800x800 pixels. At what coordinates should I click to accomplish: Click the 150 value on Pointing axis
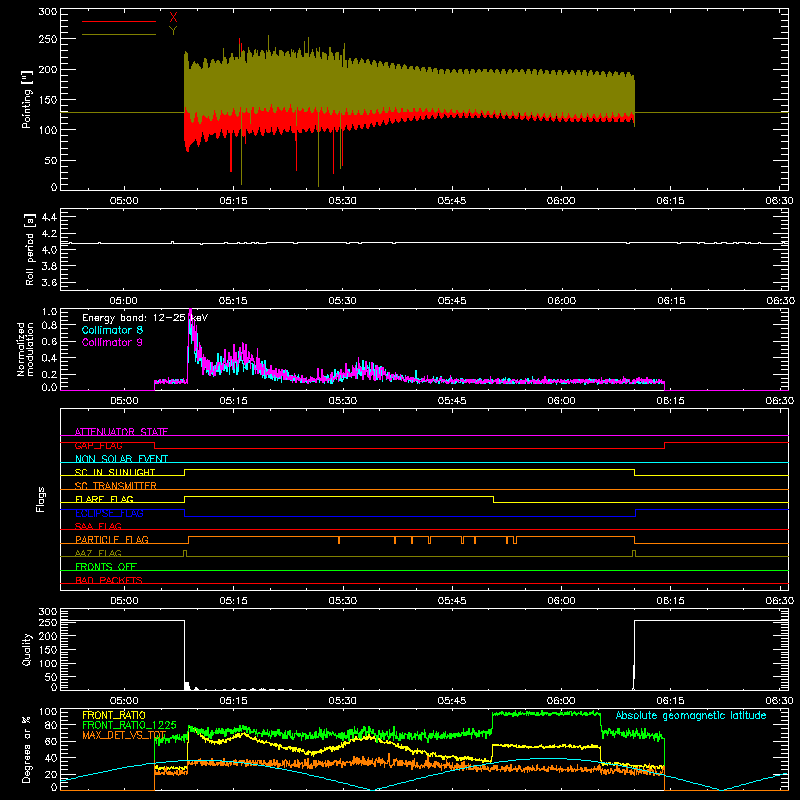click(47, 100)
